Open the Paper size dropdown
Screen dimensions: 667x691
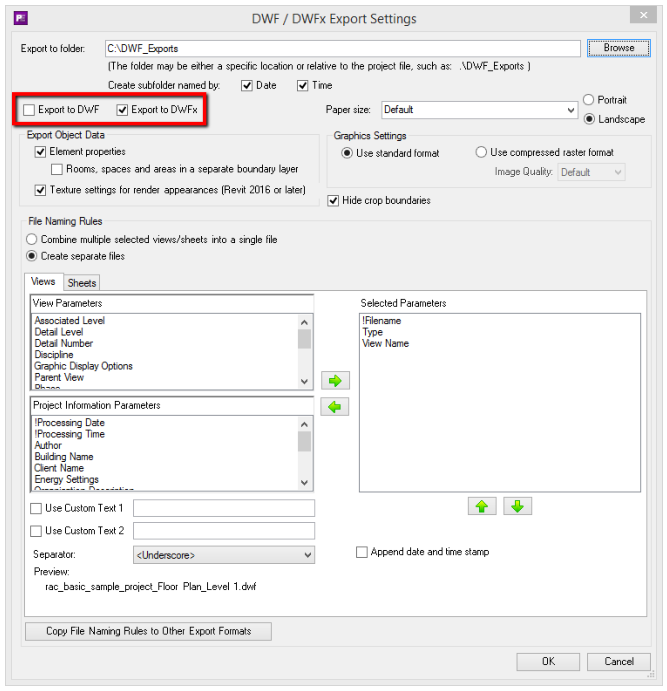(x=480, y=110)
